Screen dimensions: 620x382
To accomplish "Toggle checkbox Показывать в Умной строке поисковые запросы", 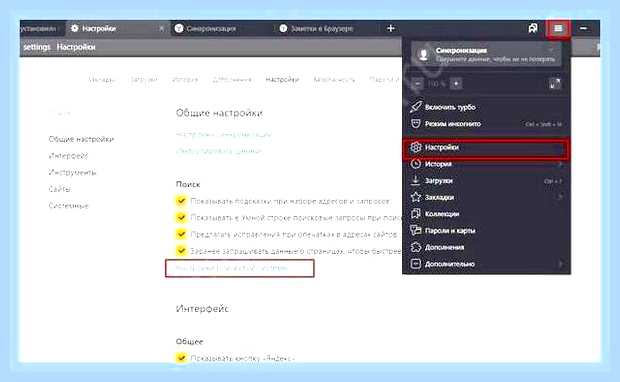I will [x=181, y=217].
